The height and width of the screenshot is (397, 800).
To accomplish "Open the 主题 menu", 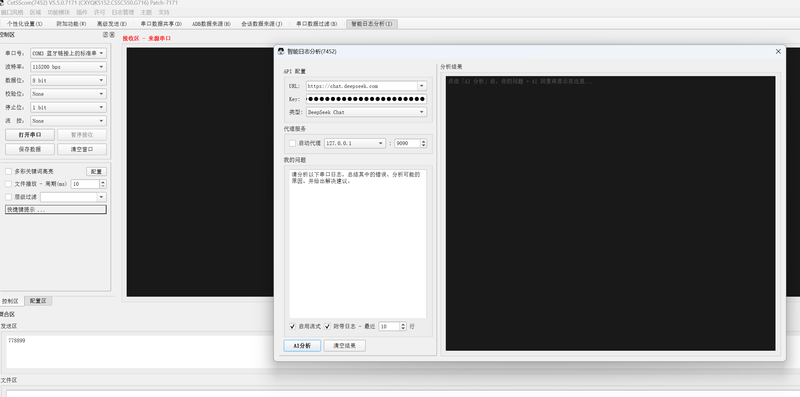I will (146, 12).
